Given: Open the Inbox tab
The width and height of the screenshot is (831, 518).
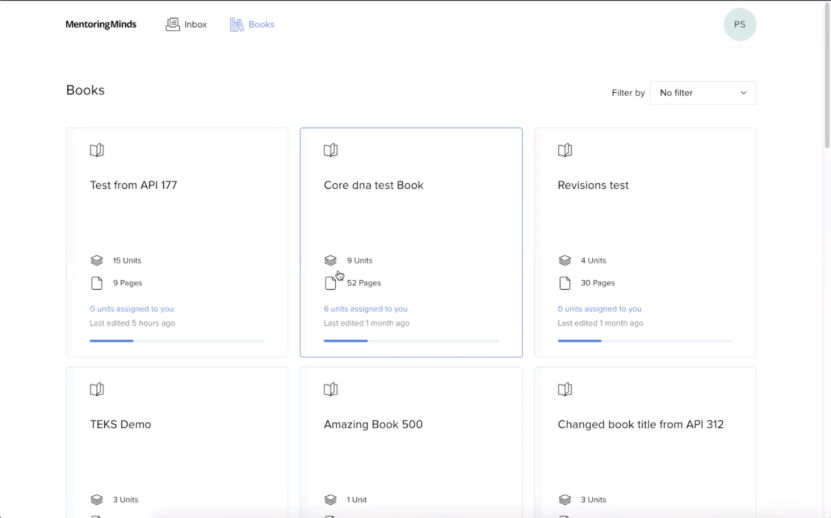Looking at the screenshot, I should point(186,24).
